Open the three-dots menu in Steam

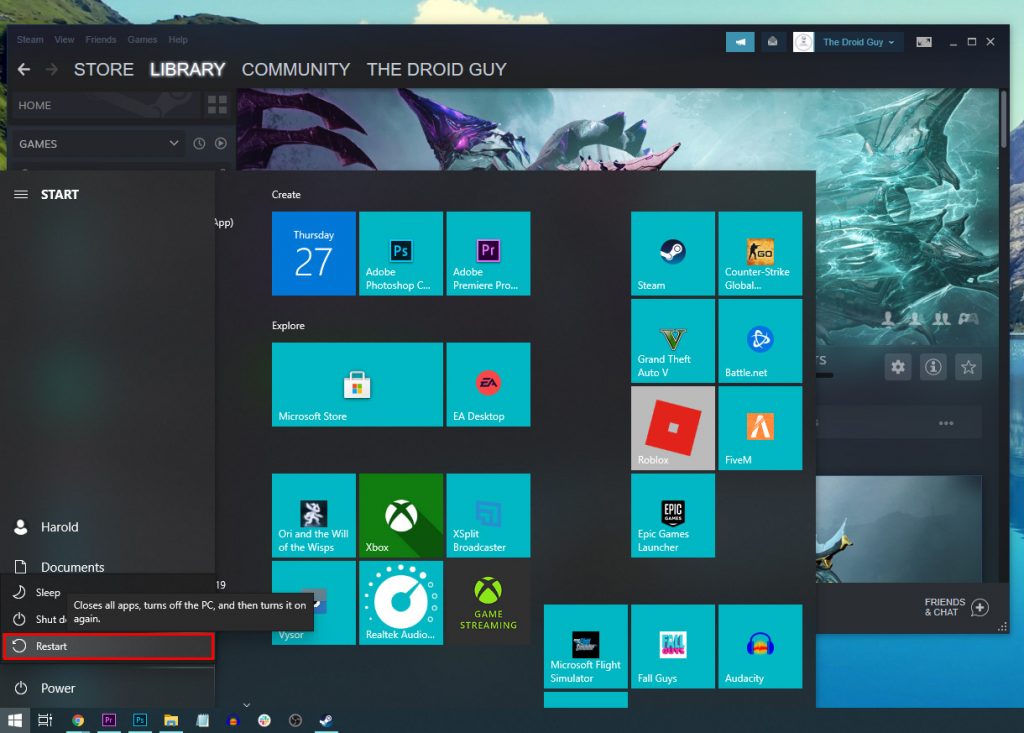pyautogui.click(x=946, y=423)
